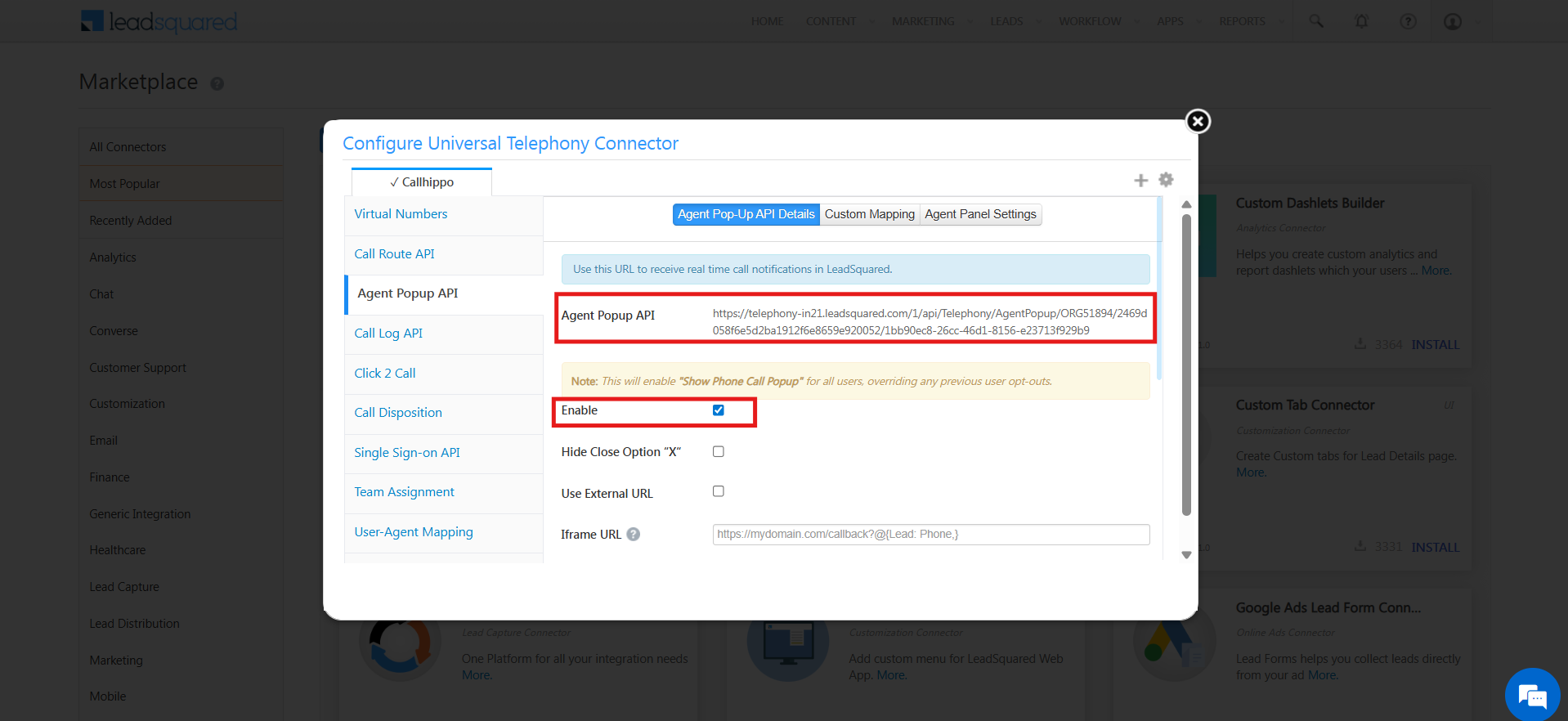Open Virtual Numbers section
The image size is (1568, 721).
click(444, 214)
